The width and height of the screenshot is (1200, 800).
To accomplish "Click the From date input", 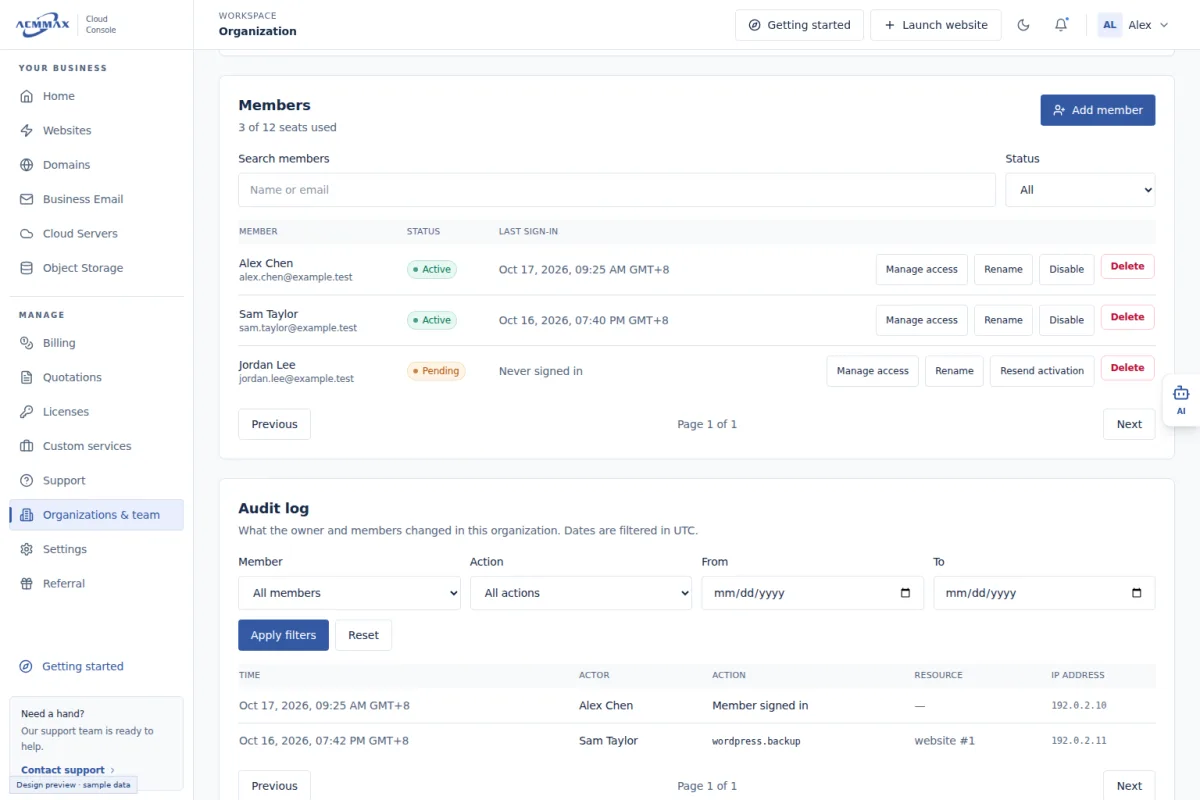I will coord(813,593).
